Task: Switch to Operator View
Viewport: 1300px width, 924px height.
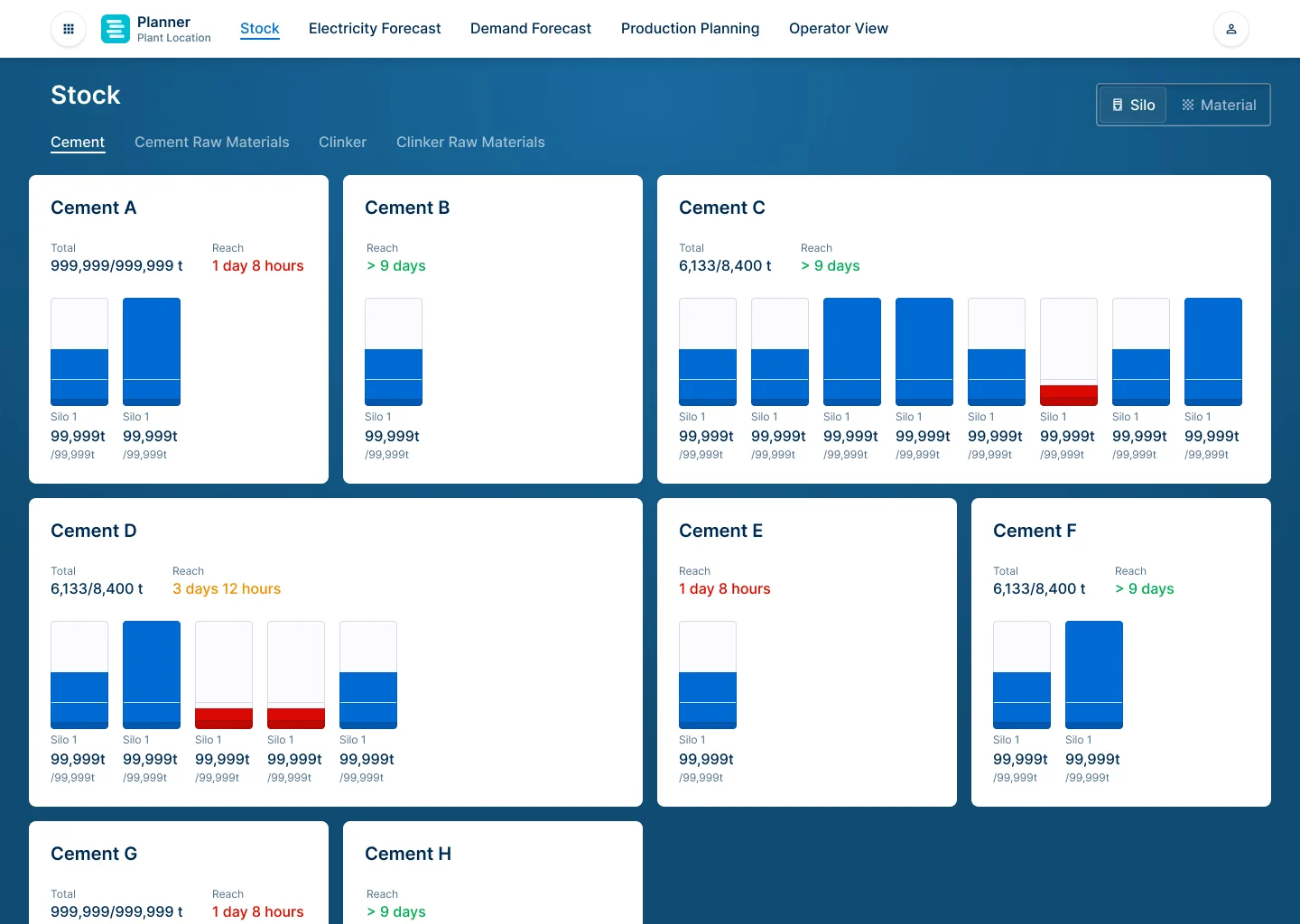Action: coord(839,29)
